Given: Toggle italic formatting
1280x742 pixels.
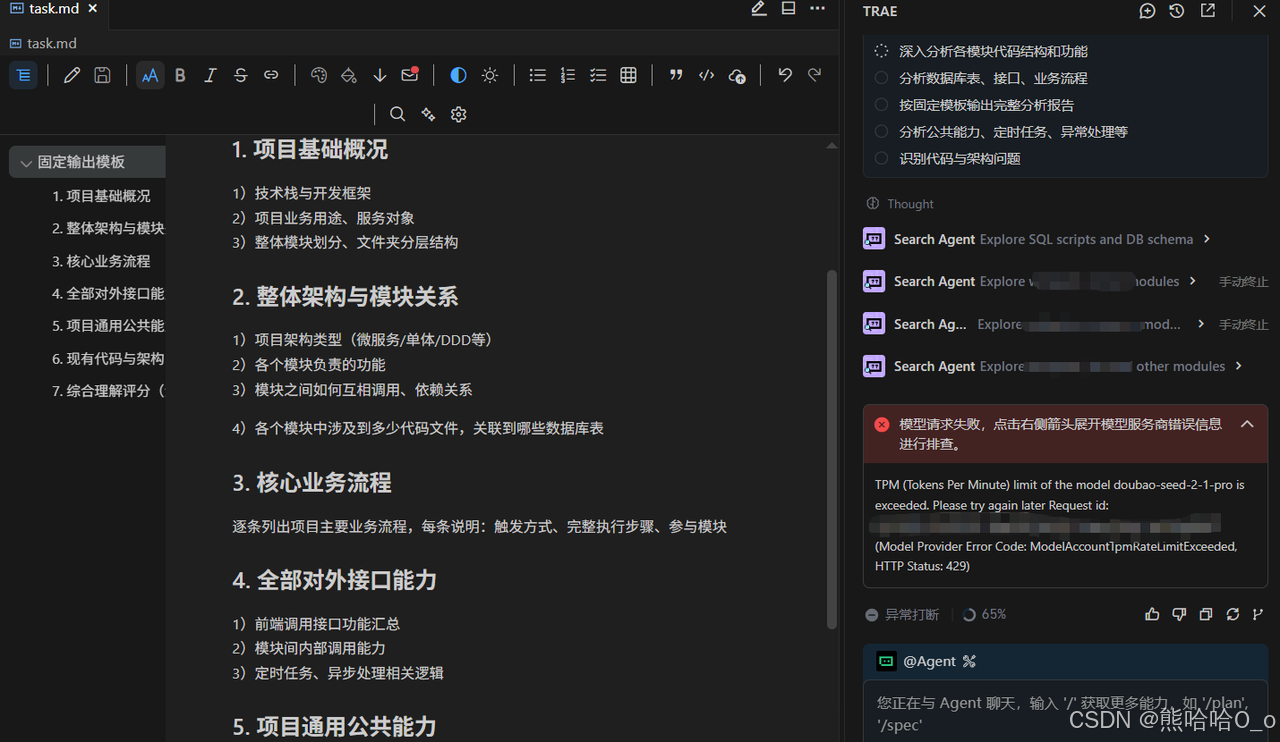Looking at the screenshot, I should coord(210,75).
